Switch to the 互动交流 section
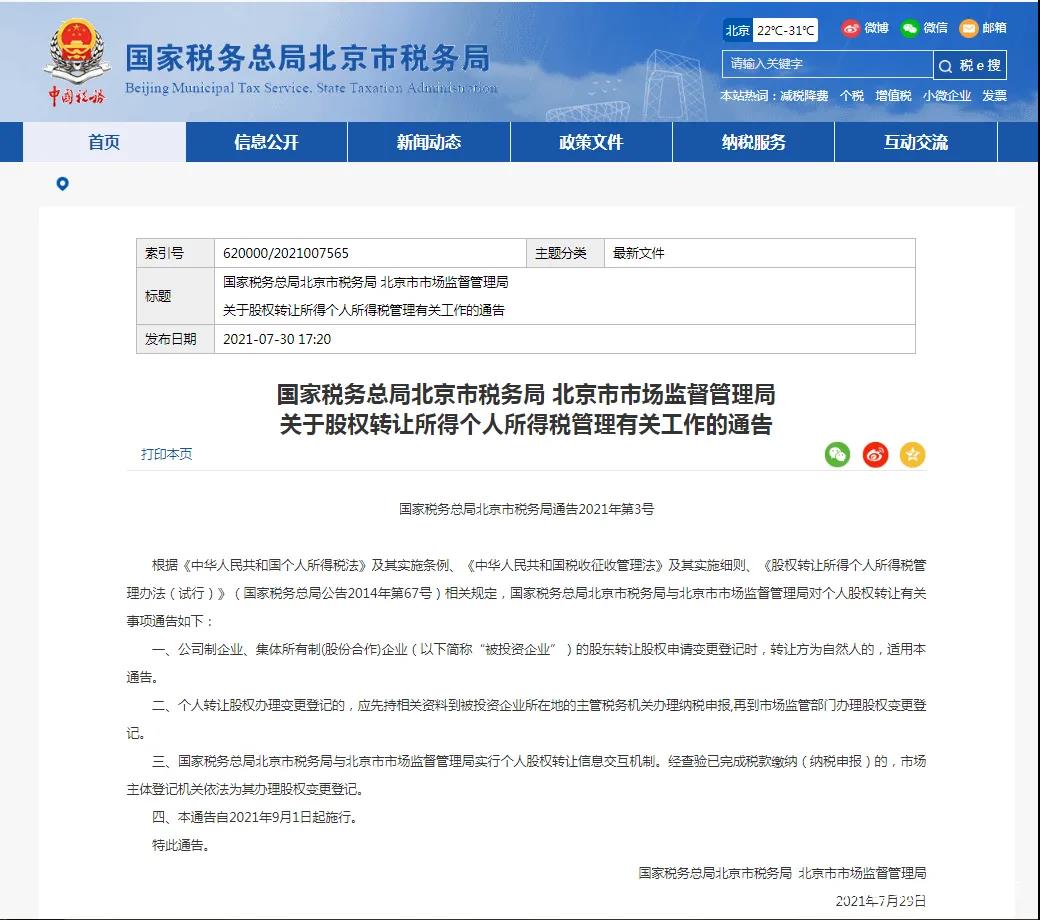 pyautogui.click(x=915, y=142)
